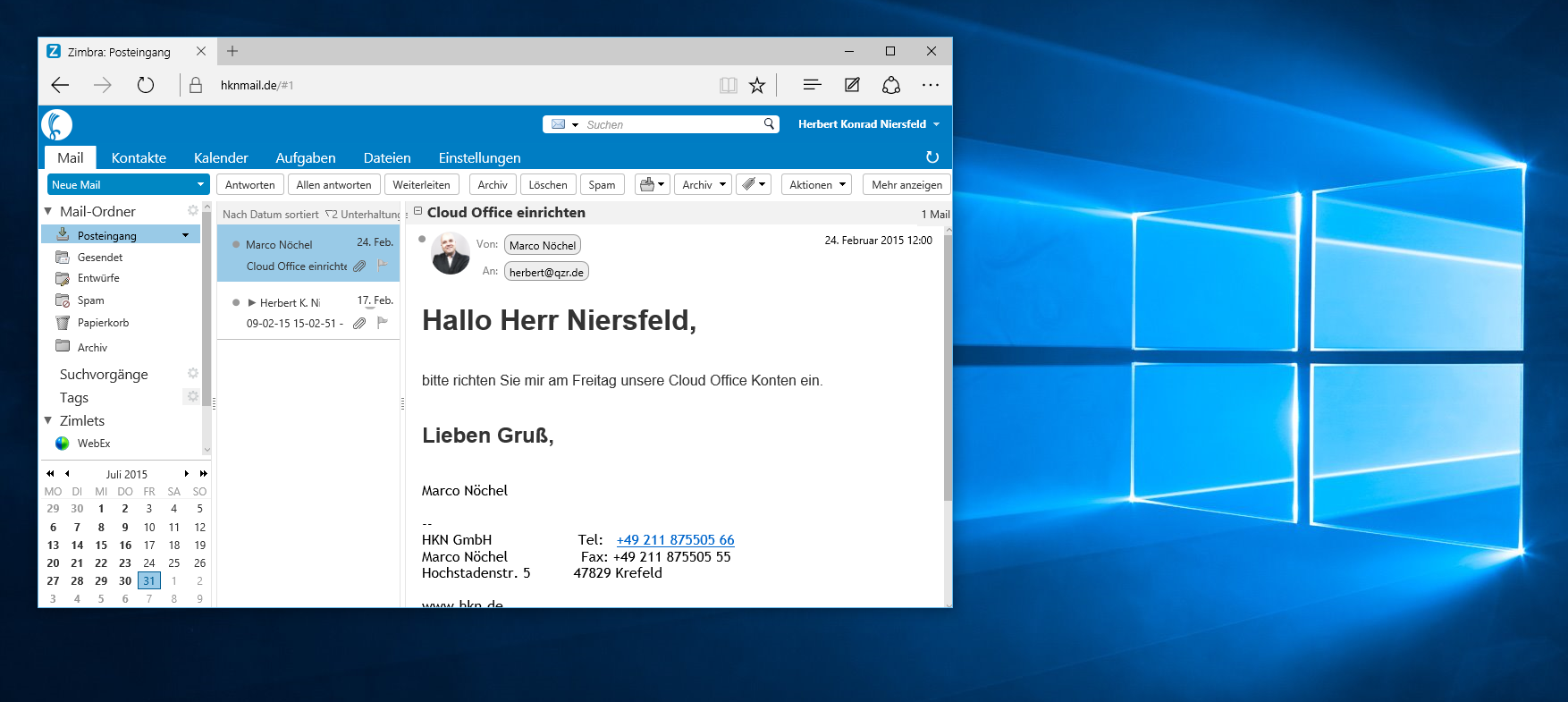Click the magnifier icon in the Suchen box
Viewport: 1568px width, 702px height.
[x=769, y=124]
